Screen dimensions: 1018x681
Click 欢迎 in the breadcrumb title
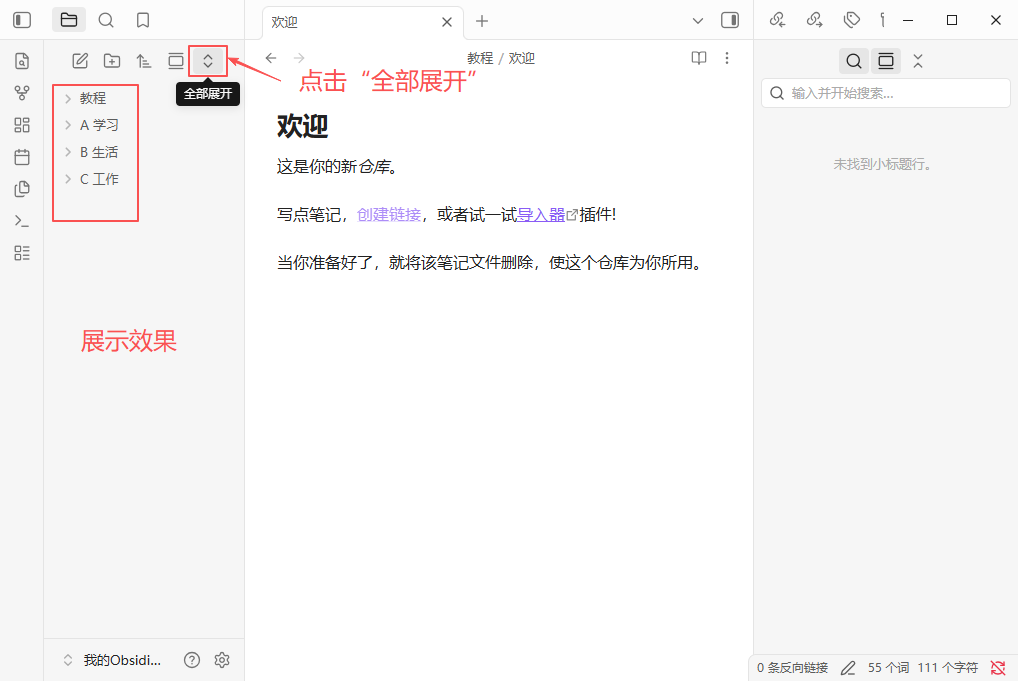pos(521,58)
